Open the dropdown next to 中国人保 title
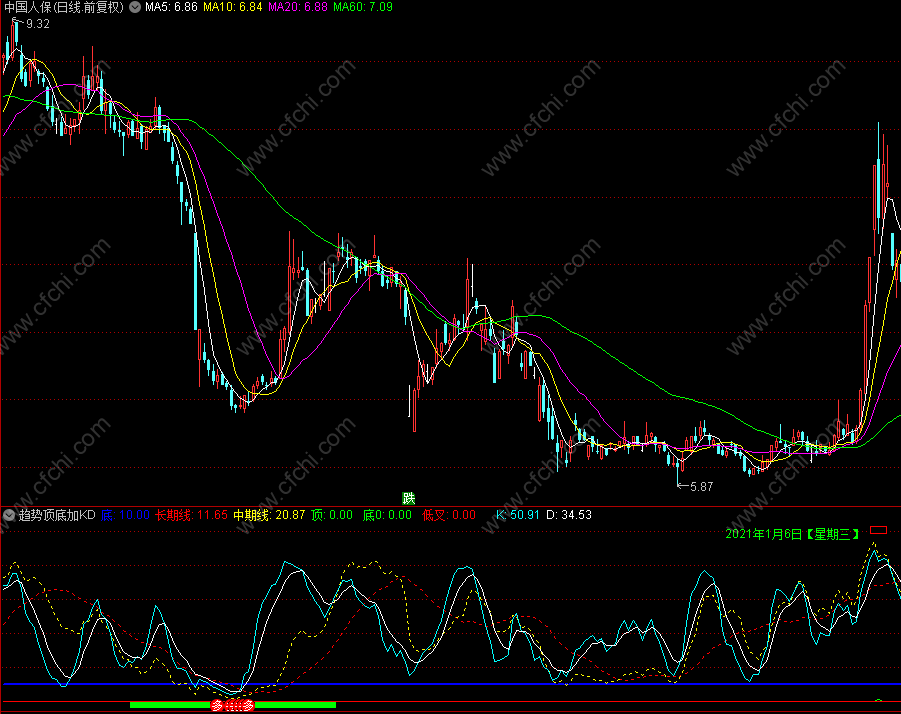The image size is (901, 714). tap(134, 7)
